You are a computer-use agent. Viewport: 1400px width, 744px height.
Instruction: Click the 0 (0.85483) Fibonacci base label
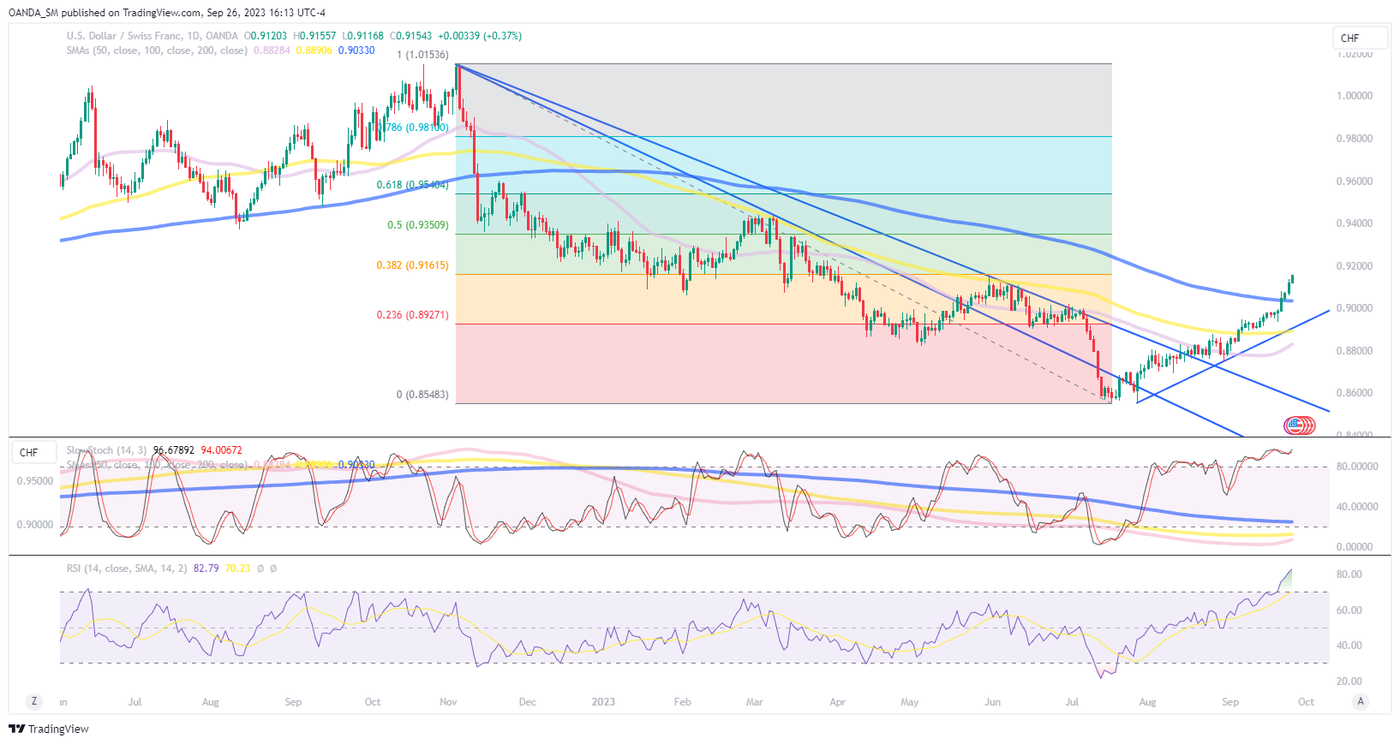click(424, 394)
